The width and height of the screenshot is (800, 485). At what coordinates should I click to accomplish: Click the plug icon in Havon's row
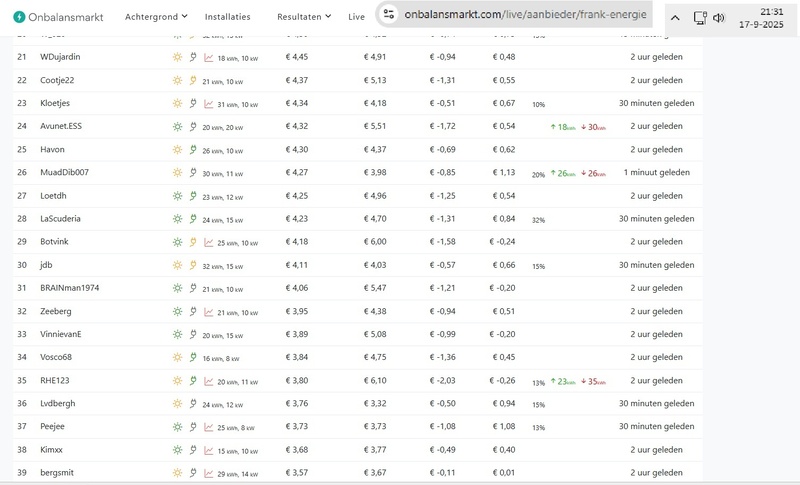(x=193, y=150)
